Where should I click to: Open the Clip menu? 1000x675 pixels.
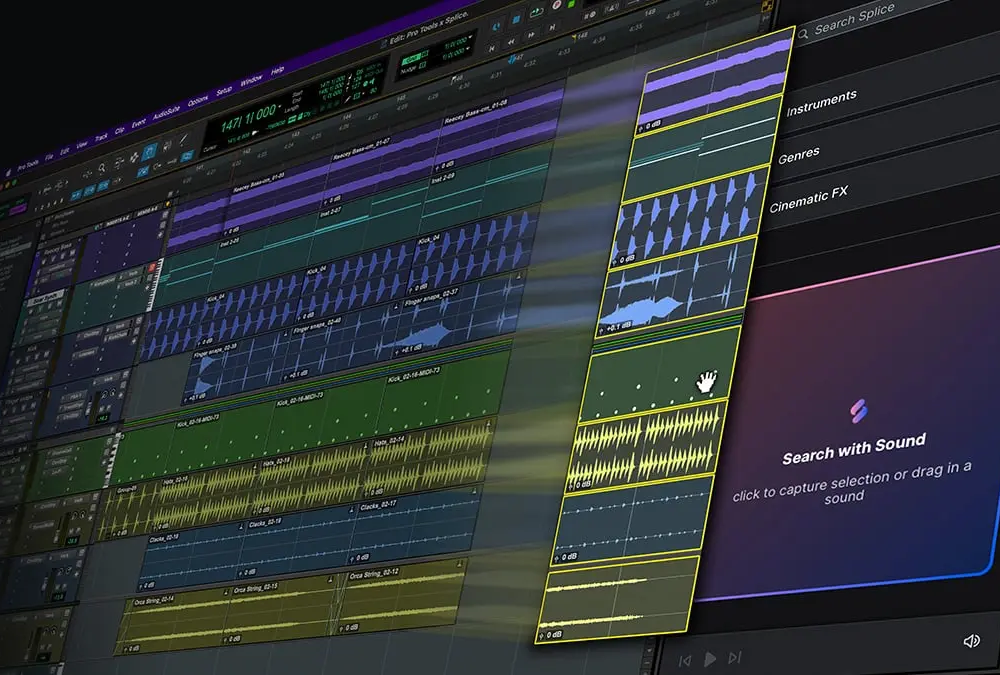pyautogui.click(x=119, y=131)
